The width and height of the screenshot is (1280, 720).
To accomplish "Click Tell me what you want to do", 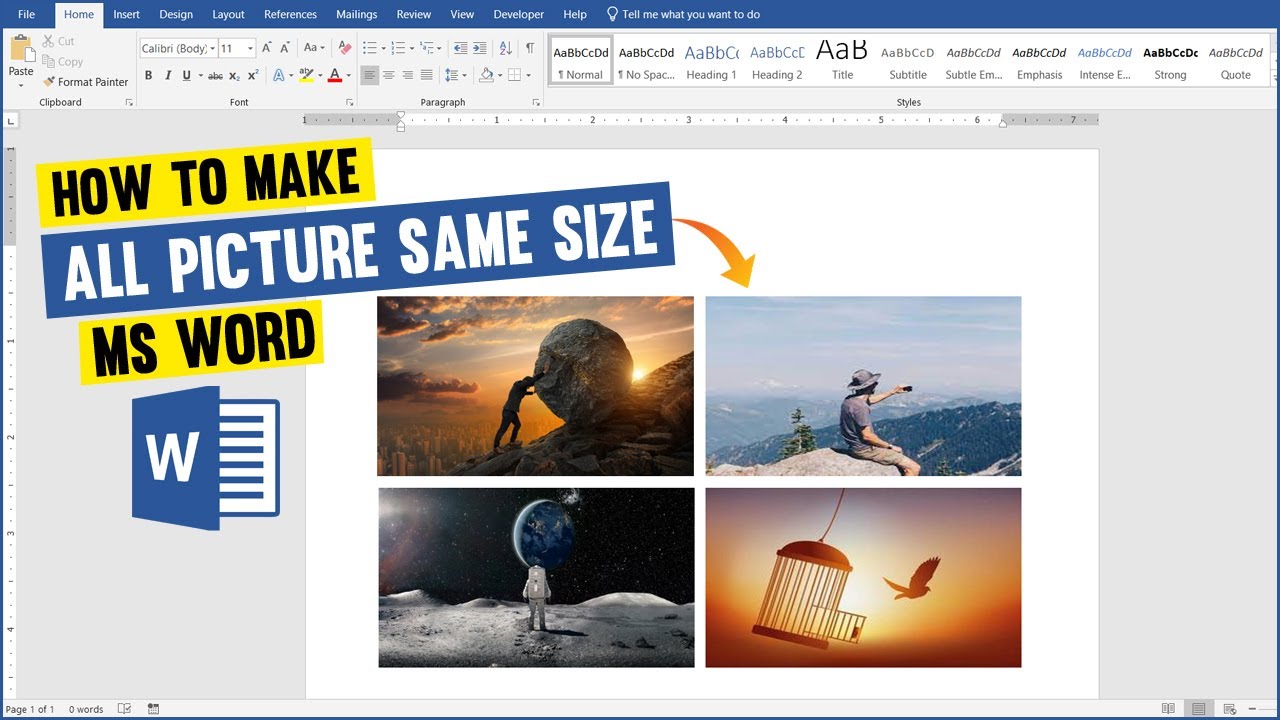I will tap(684, 14).
